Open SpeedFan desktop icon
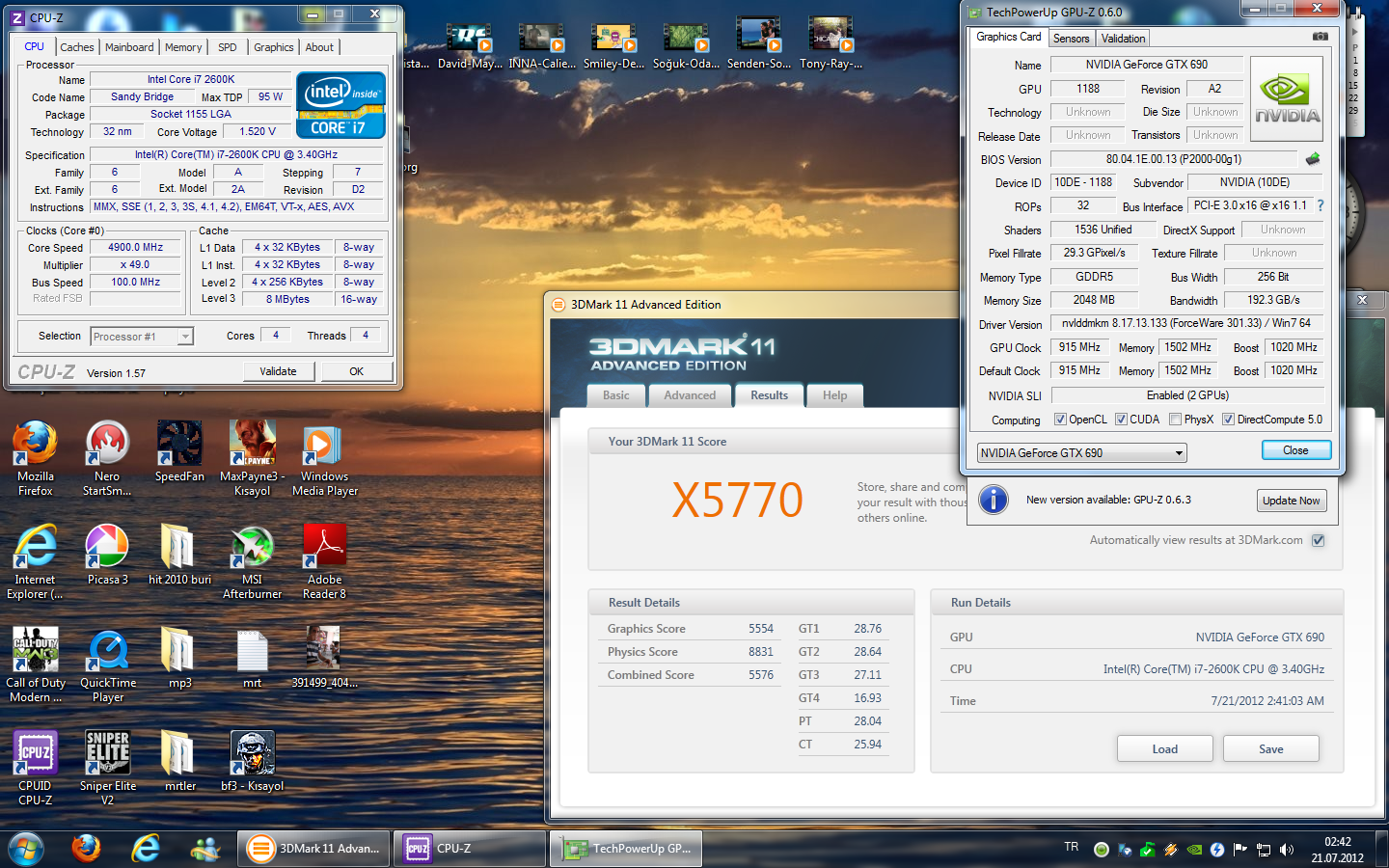The height and width of the screenshot is (868, 1389). (x=179, y=445)
